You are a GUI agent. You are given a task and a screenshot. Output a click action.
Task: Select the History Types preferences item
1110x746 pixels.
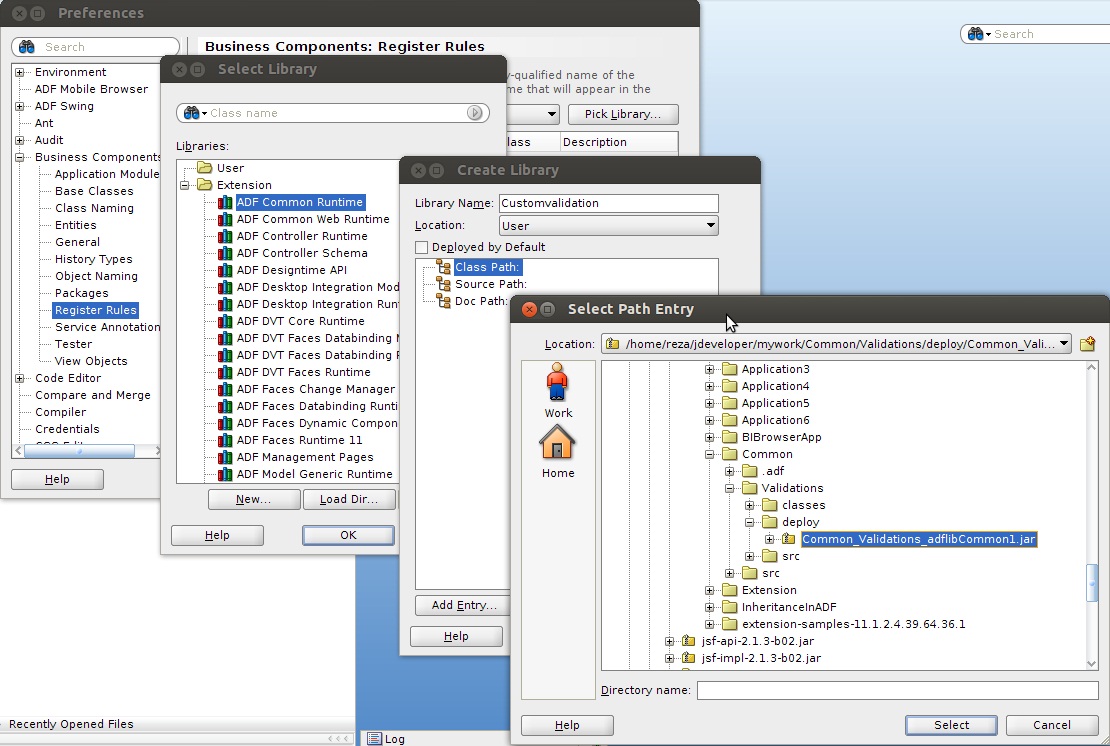[93, 259]
